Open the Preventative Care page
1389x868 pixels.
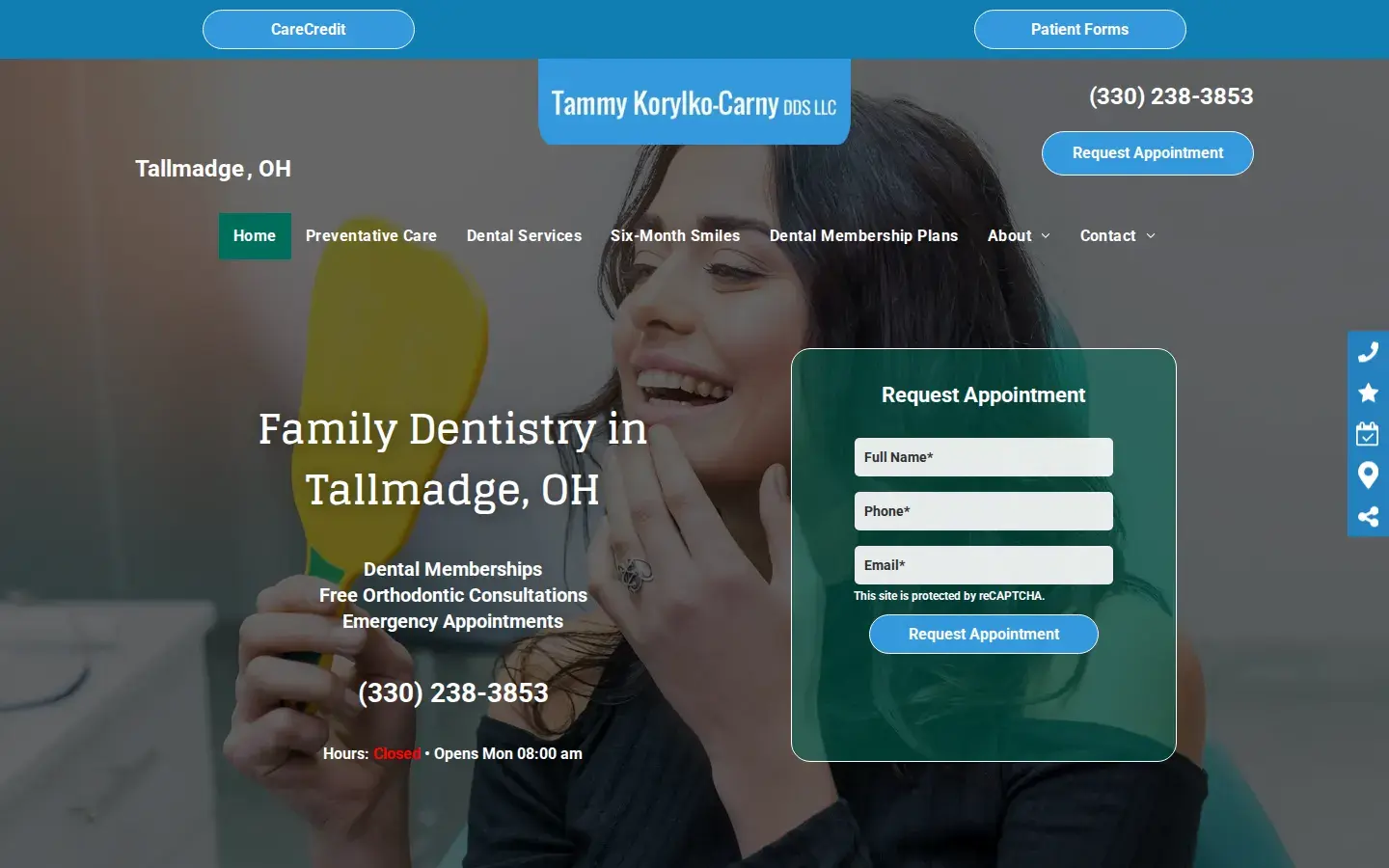coord(371,236)
